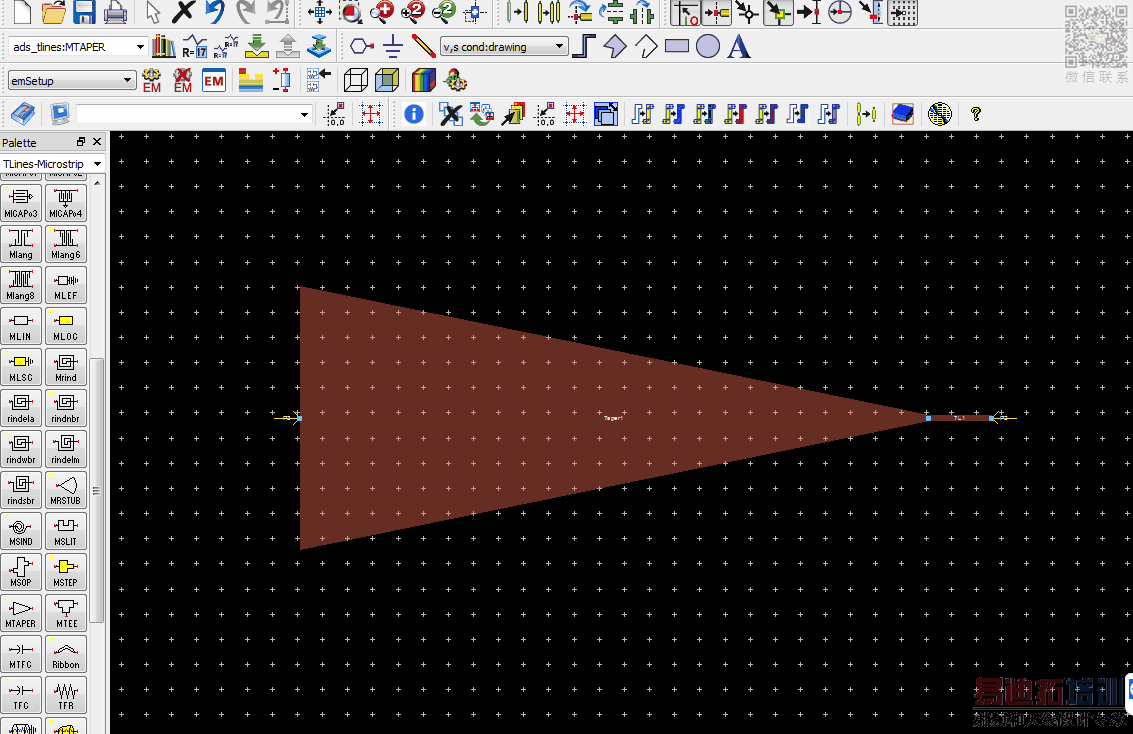This screenshot has height=734, width=1133.
Task: Select the MLEF palette component
Action: coord(66,285)
